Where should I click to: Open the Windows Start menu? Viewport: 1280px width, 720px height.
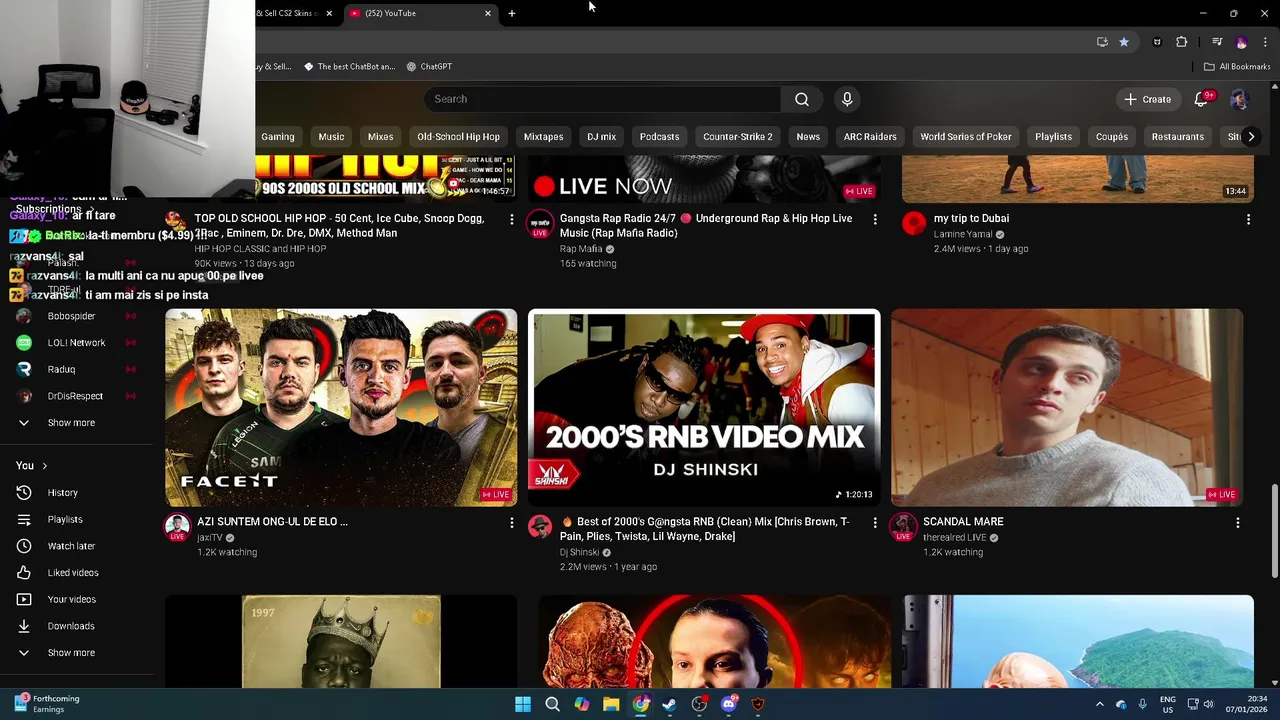pos(523,704)
